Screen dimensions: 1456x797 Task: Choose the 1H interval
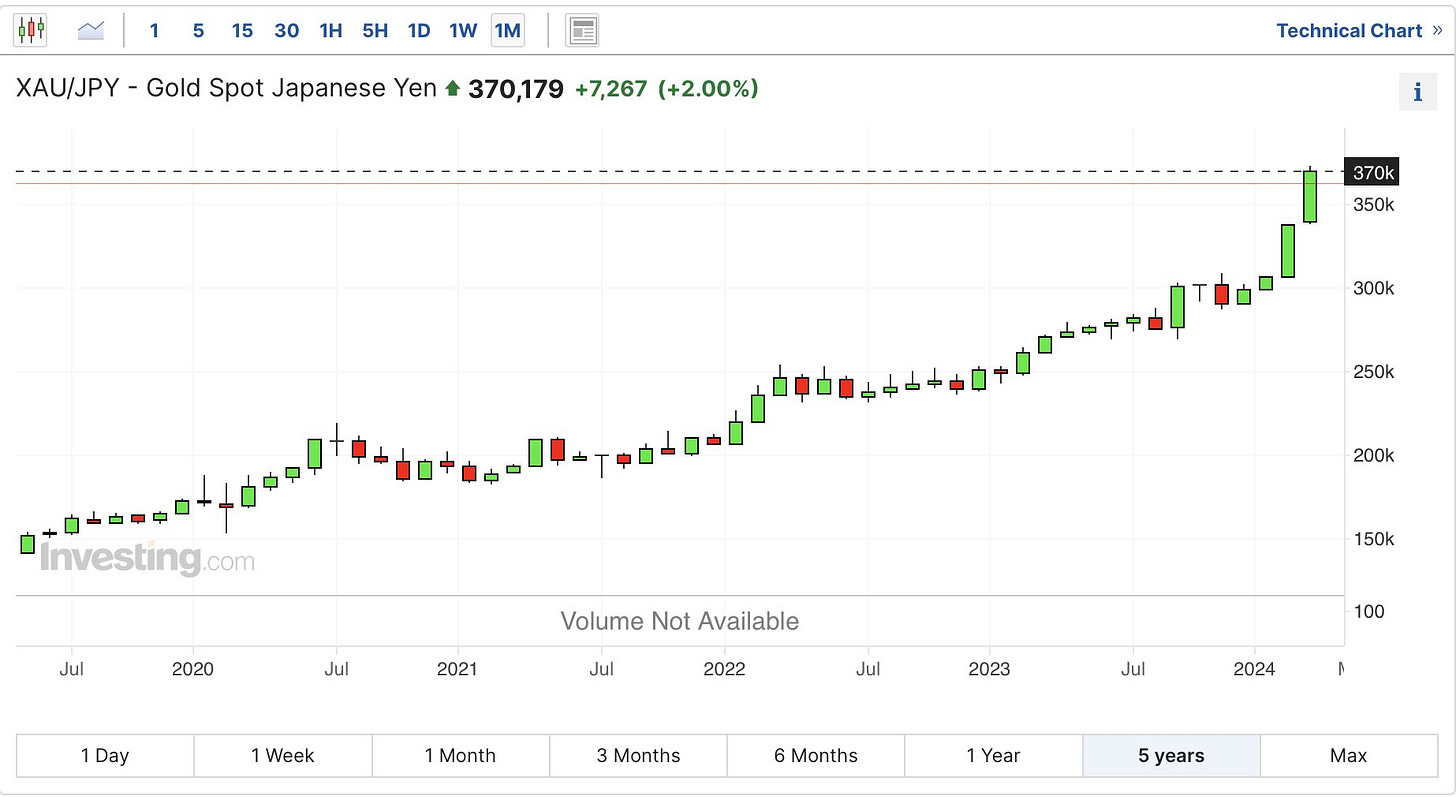331,30
